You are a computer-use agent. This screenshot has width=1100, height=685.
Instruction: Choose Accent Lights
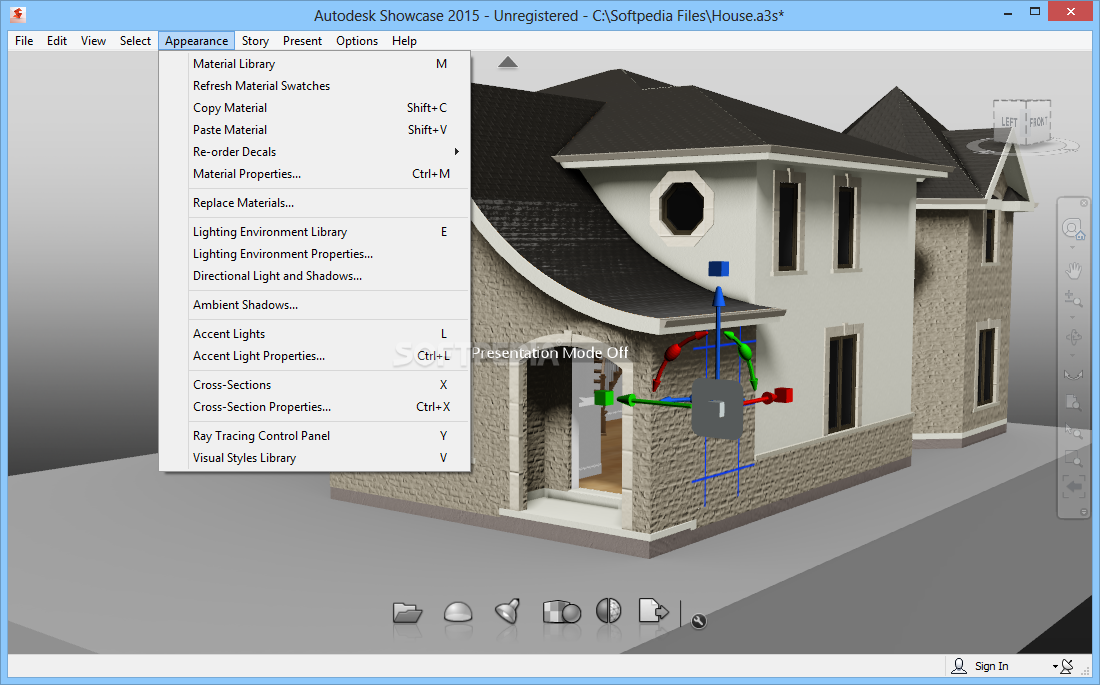(314, 334)
